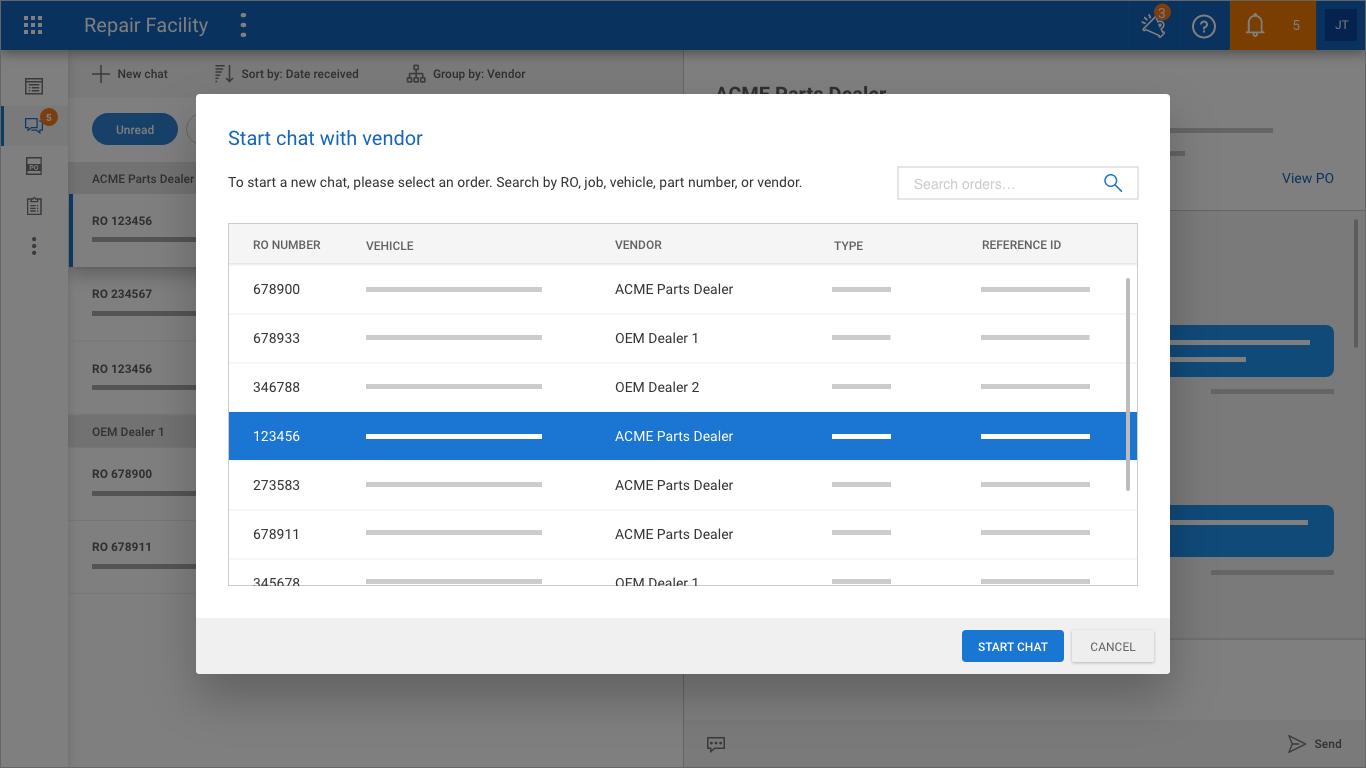Open the help question mark icon
1366x768 pixels.
click(x=1204, y=27)
